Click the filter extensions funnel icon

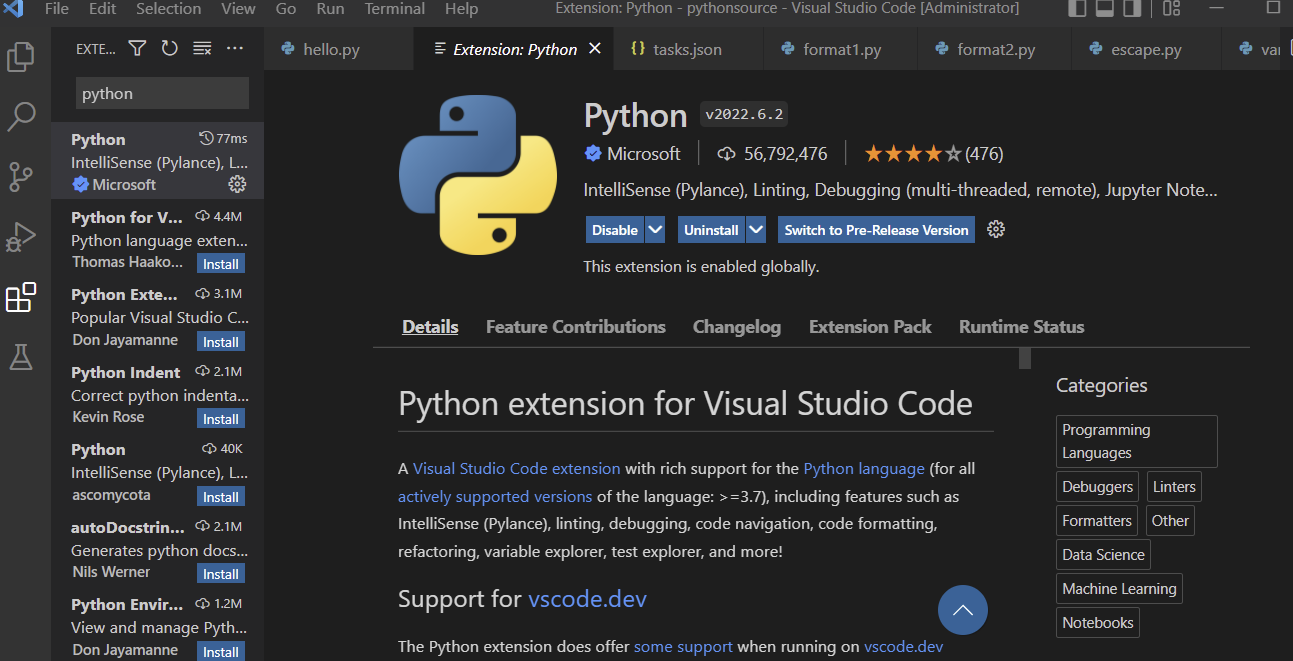point(138,48)
